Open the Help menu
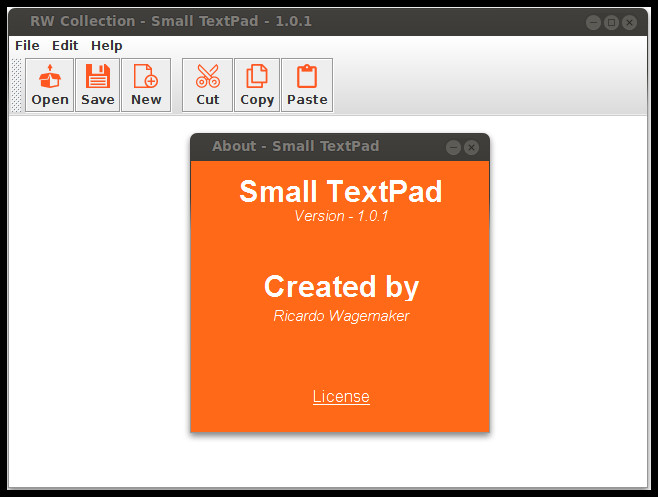The height and width of the screenshot is (497, 658). click(x=107, y=45)
